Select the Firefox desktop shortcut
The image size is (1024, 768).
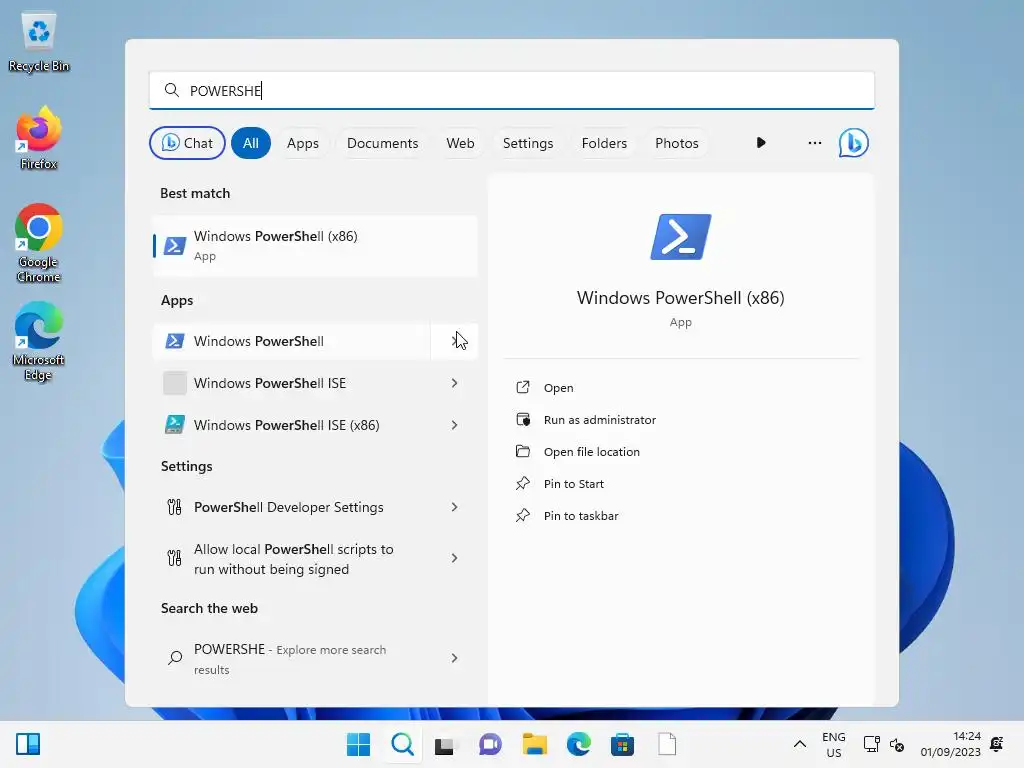[x=39, y=138]
